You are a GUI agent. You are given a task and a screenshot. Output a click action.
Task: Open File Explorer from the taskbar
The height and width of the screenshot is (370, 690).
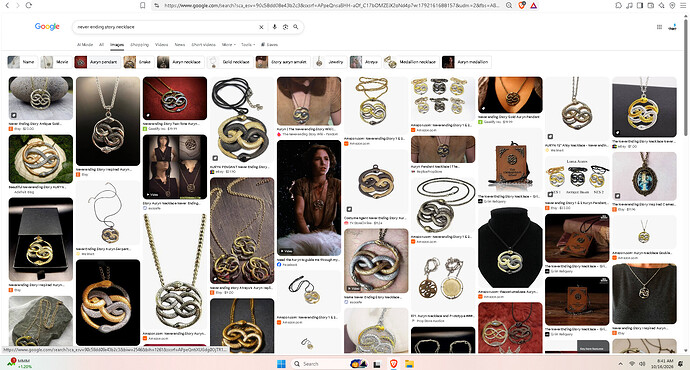[409, 364]
